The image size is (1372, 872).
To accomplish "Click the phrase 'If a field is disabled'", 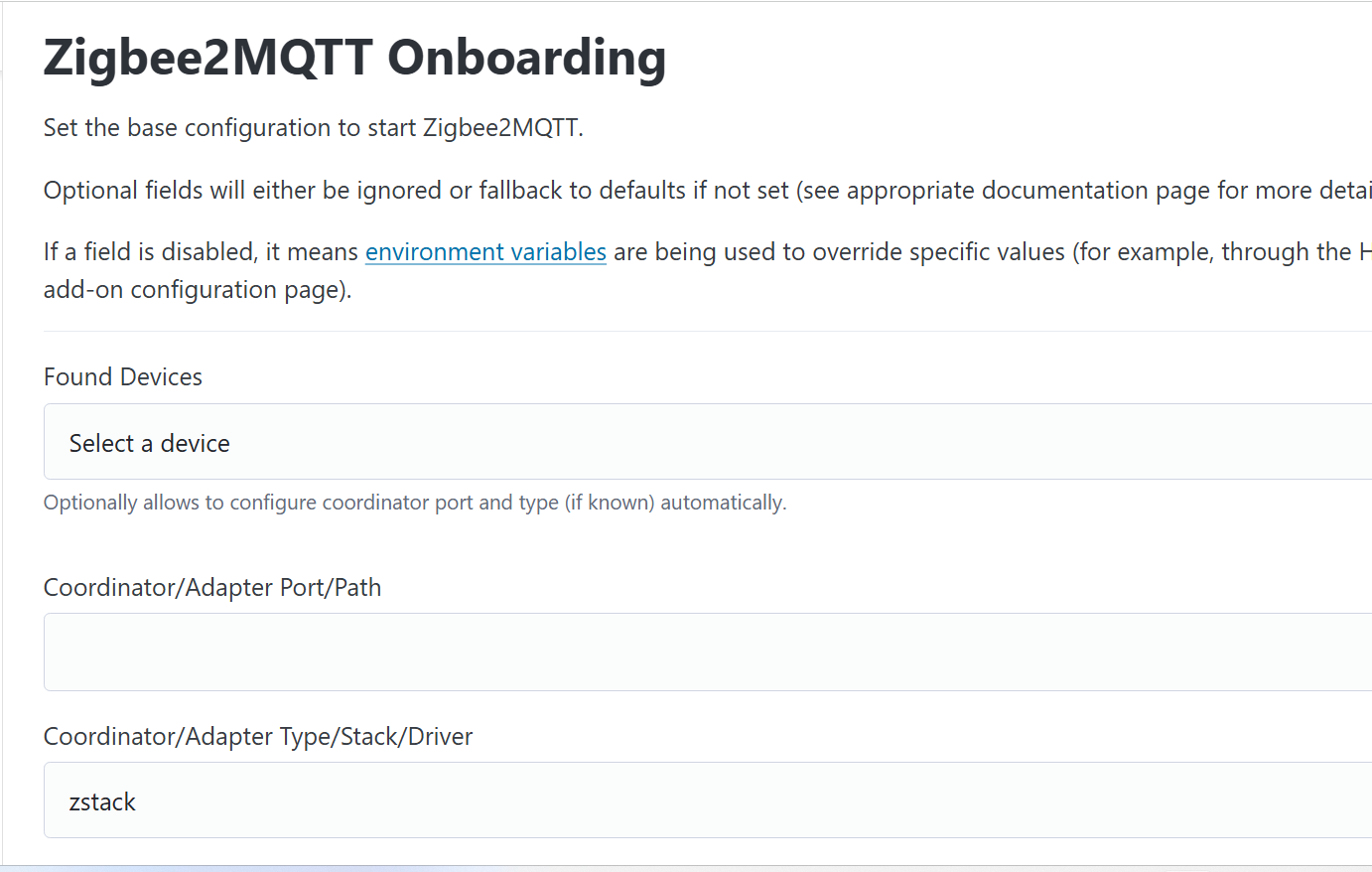I will coord(149,252).
